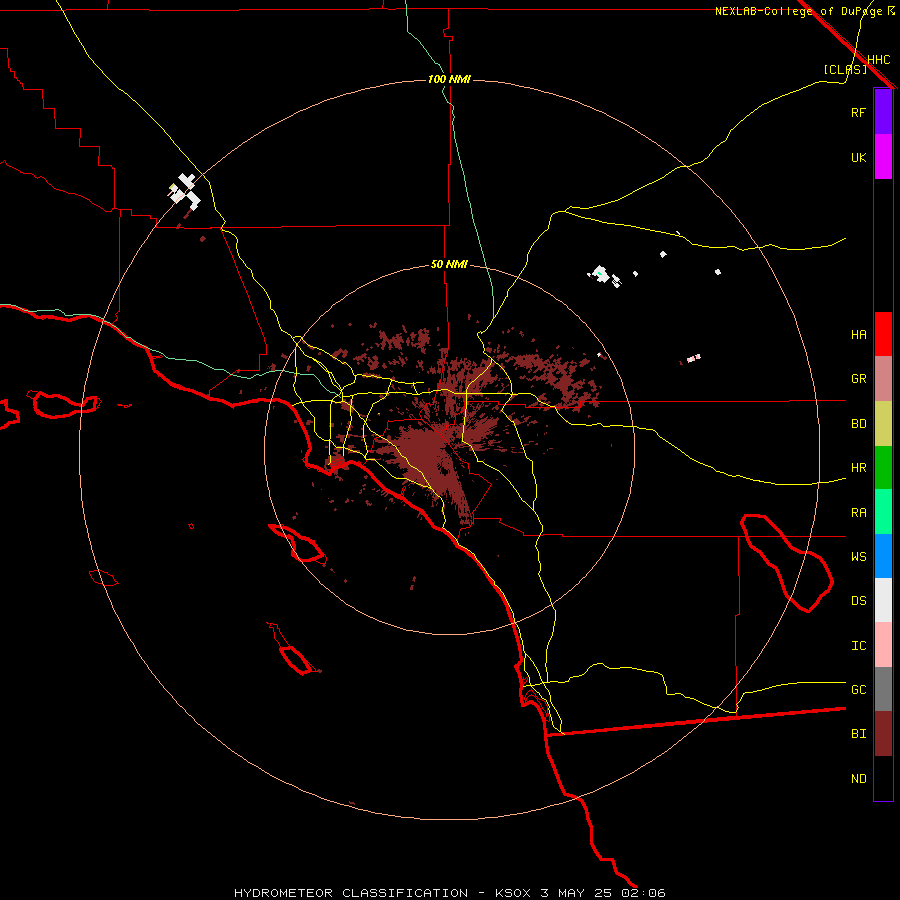The width and height of the screenshot is (900, 900).
Task: Click the DS white legend swatch
Action: click(883, 600)
